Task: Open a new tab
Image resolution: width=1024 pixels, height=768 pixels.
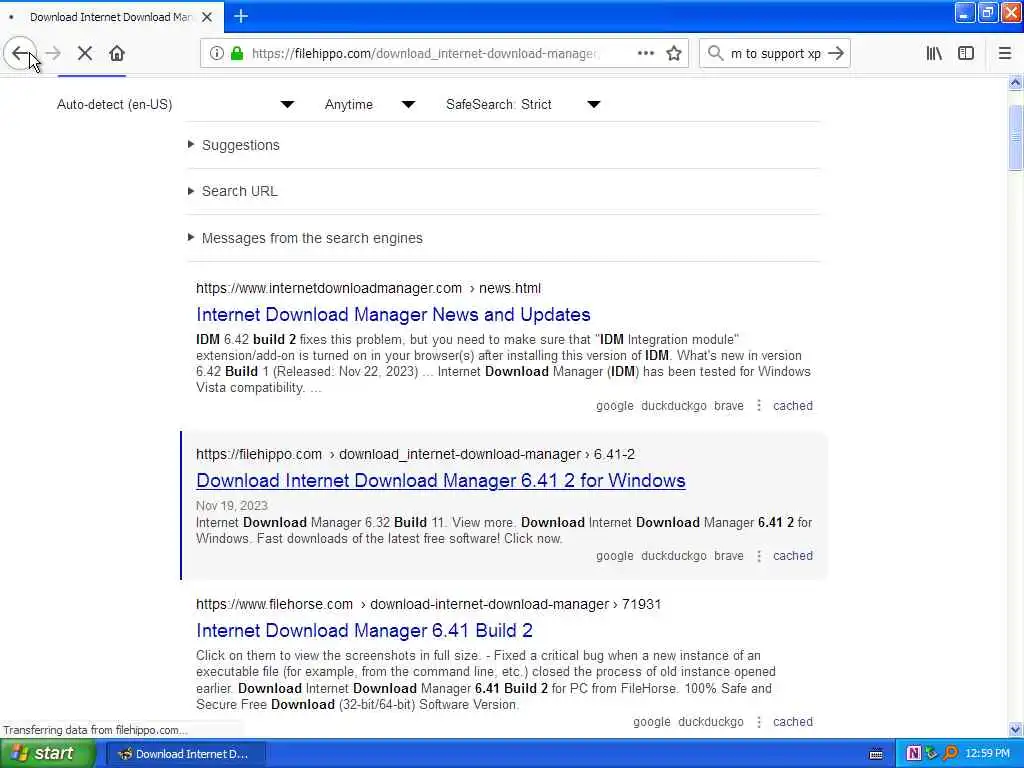Action: click(x=241, y=16)
